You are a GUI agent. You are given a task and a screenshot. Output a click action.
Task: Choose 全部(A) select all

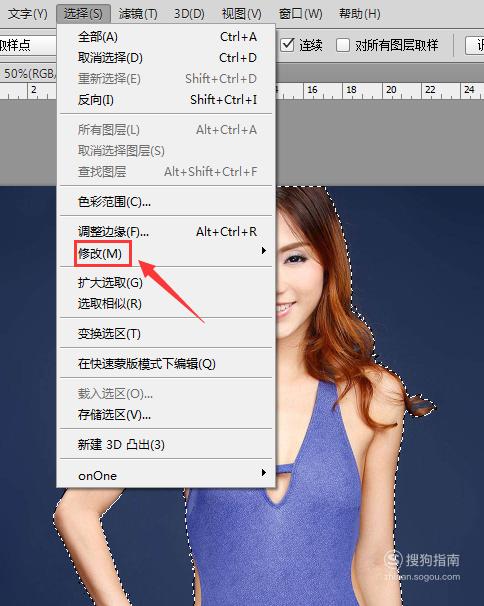[166, 37]
